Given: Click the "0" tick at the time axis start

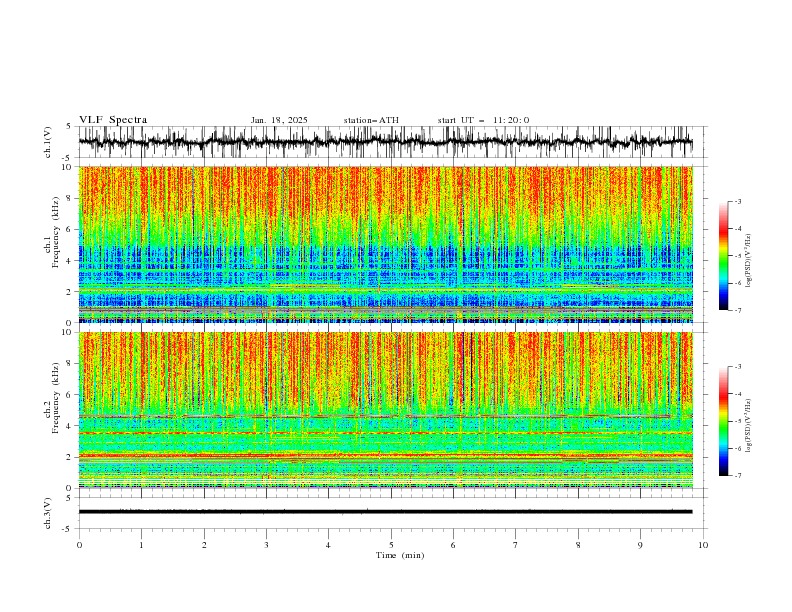Looking at the screenshot, I should (79, 545).
